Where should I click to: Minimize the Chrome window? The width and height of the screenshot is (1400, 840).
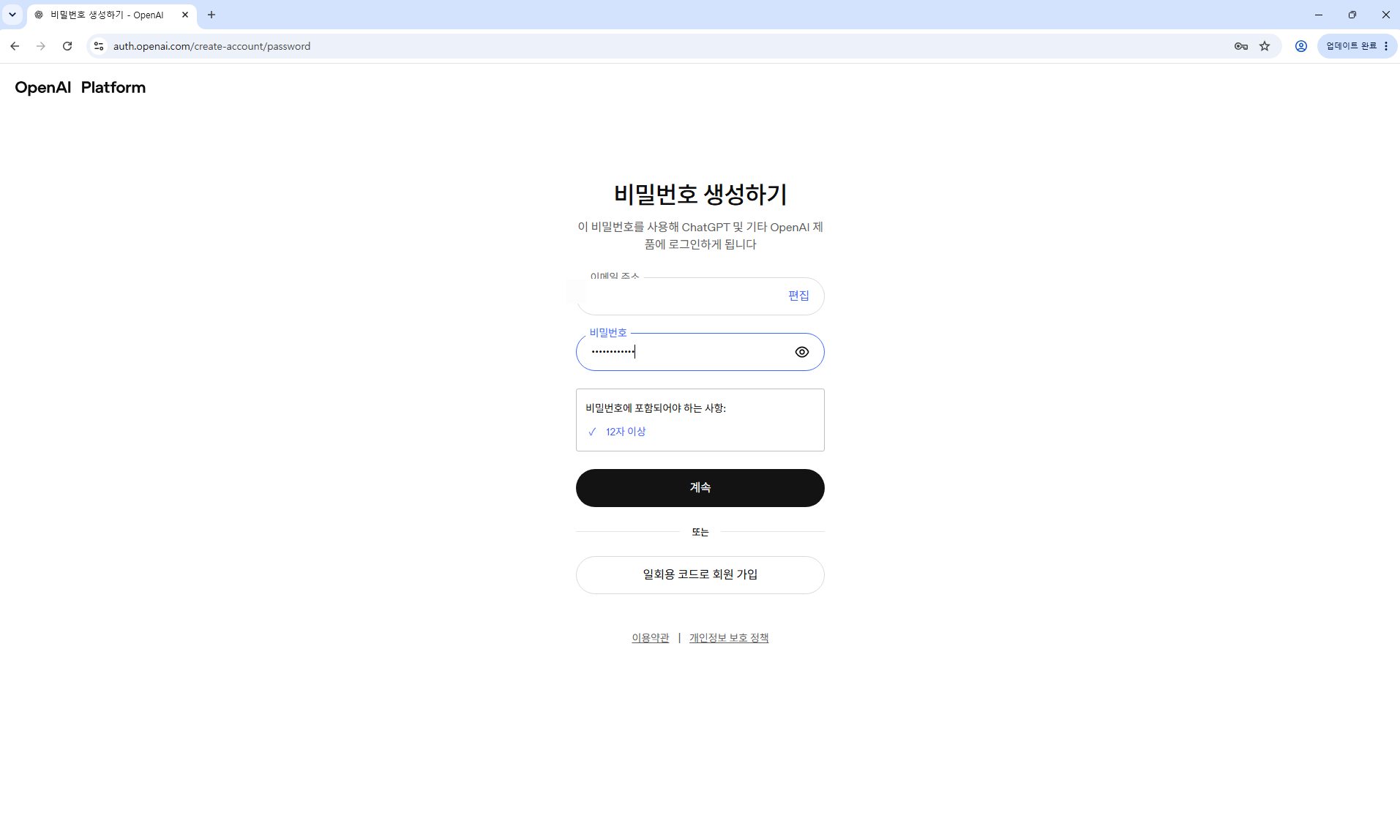(1319, 15)
